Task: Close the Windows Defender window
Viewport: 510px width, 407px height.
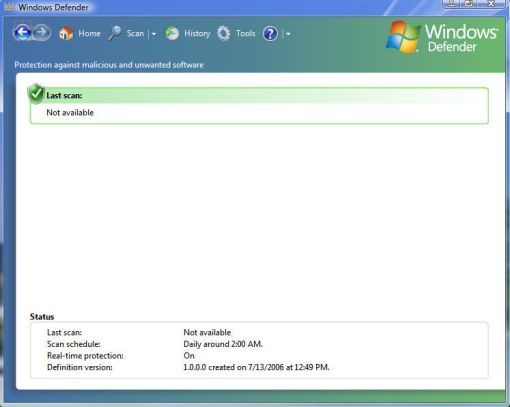Action: click(492, 4)
